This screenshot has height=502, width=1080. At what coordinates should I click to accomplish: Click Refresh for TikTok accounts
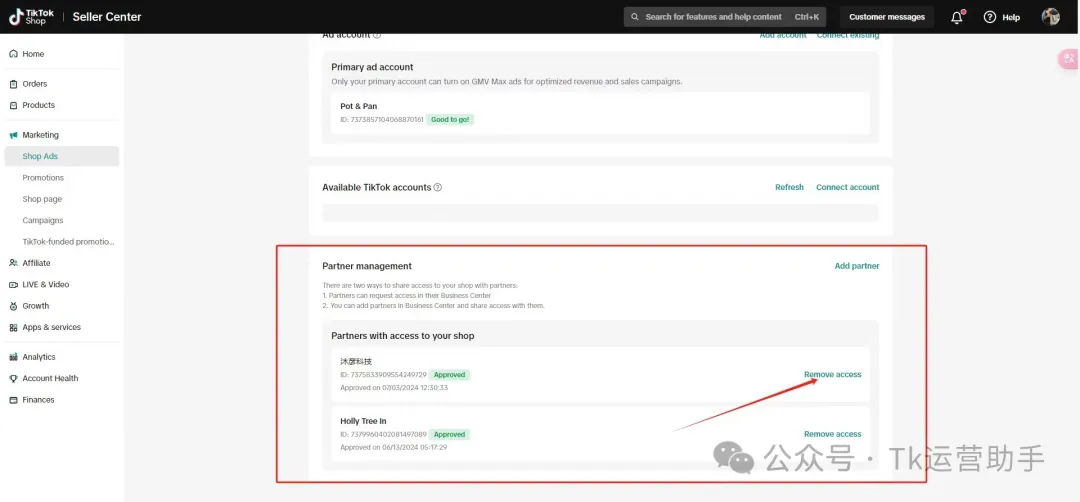789,187
